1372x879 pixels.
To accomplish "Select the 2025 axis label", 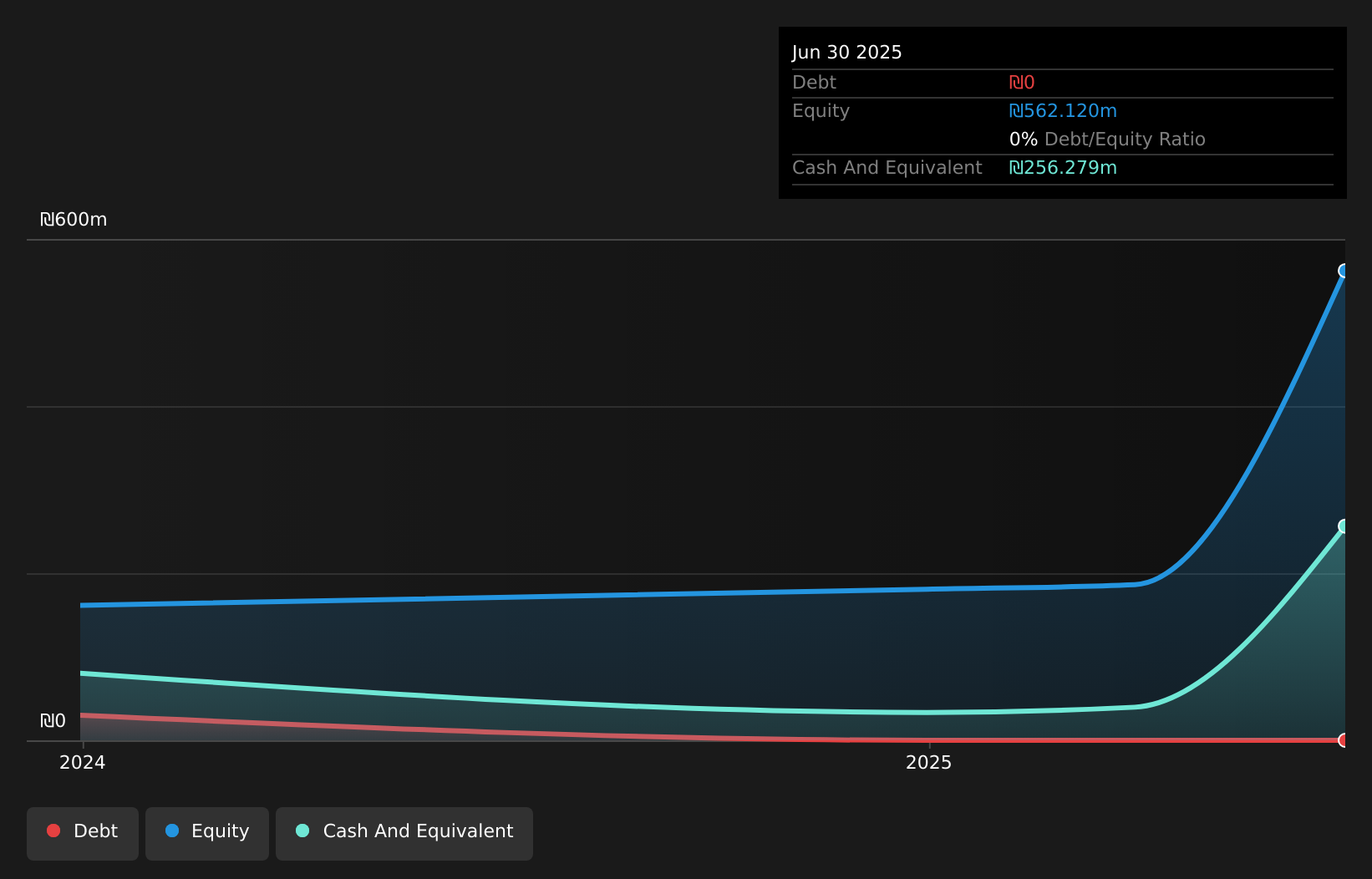I will click(929, 761).
